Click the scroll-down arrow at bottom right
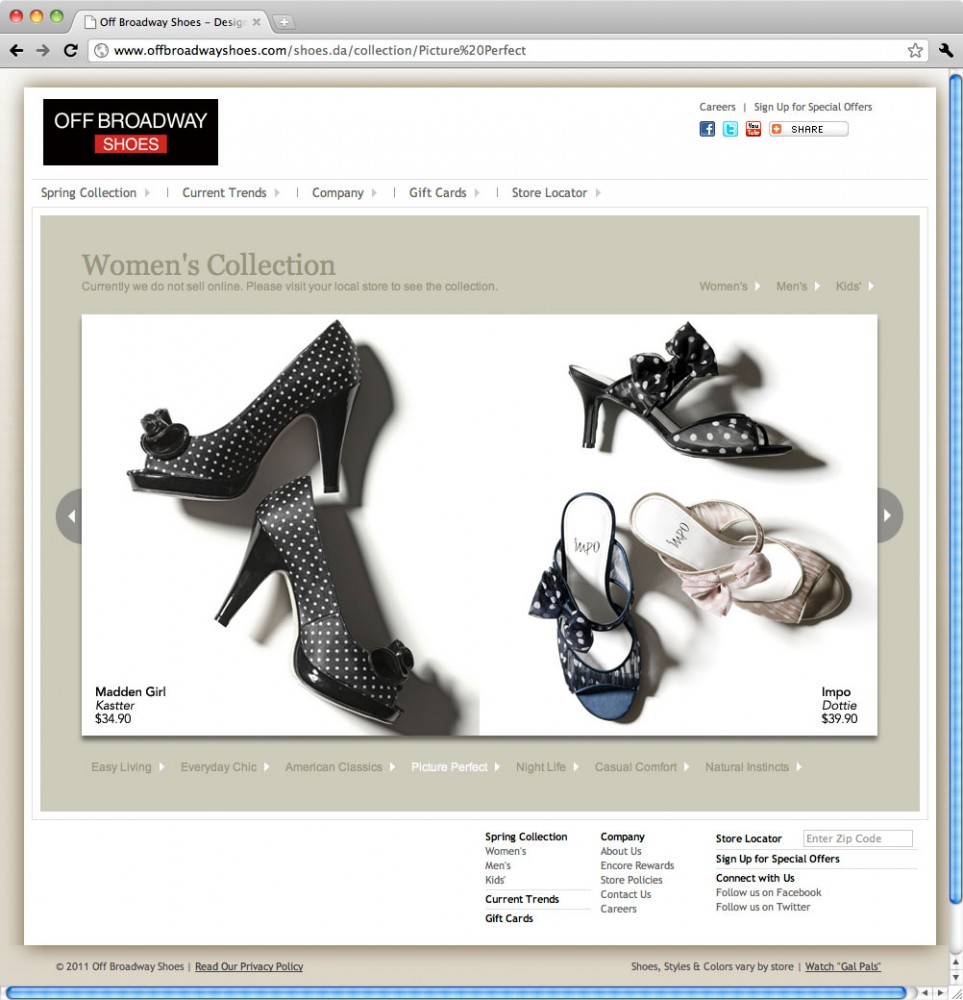 (x=955, y=976)
